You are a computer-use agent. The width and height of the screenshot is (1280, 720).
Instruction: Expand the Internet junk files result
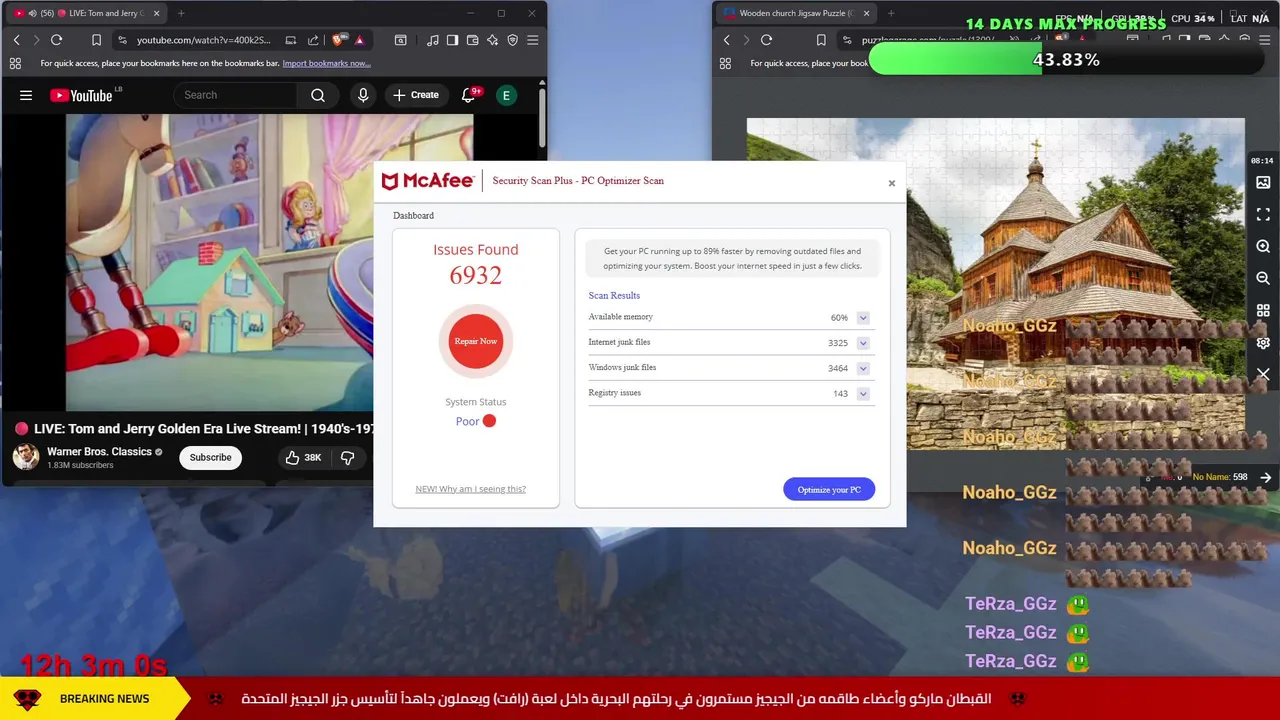pos(863,343)
